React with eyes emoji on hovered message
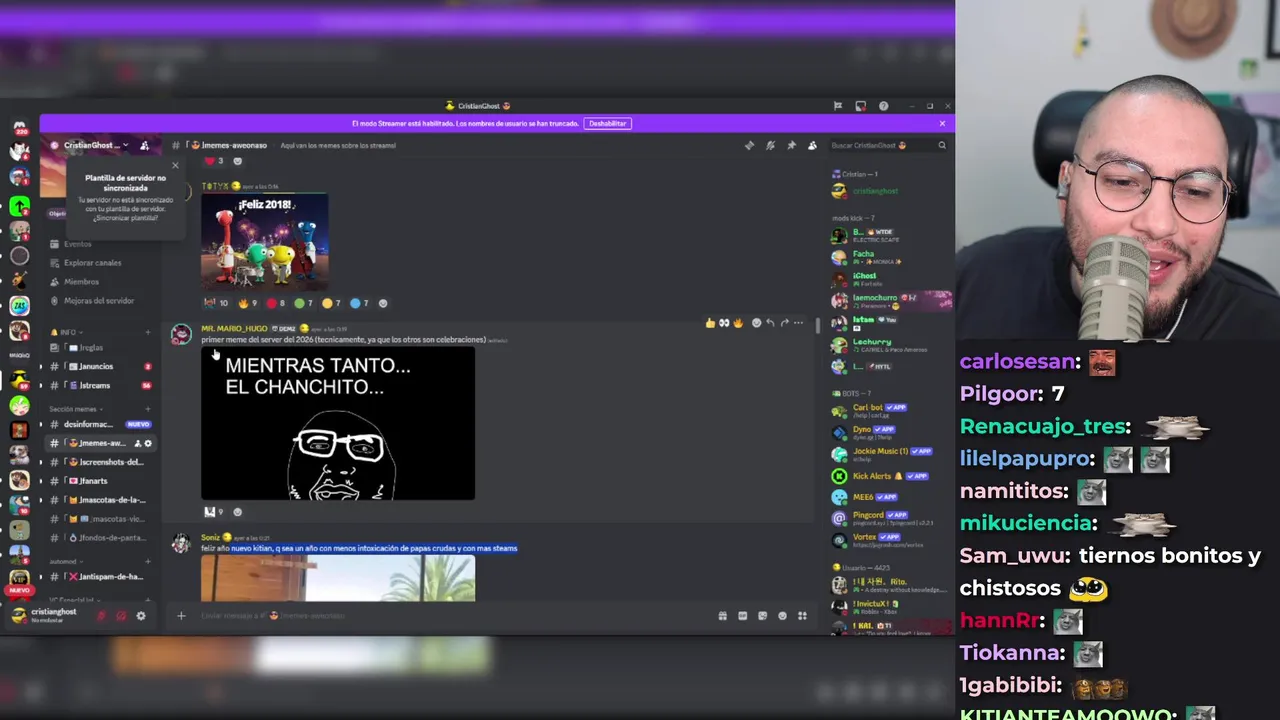Viewport: 1280px width, 720px height. click(x=724, y=323)
